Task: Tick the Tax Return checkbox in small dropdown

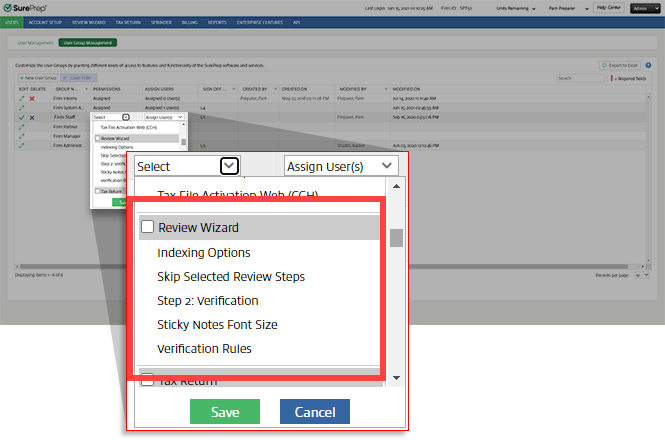Action: (97, 190)
